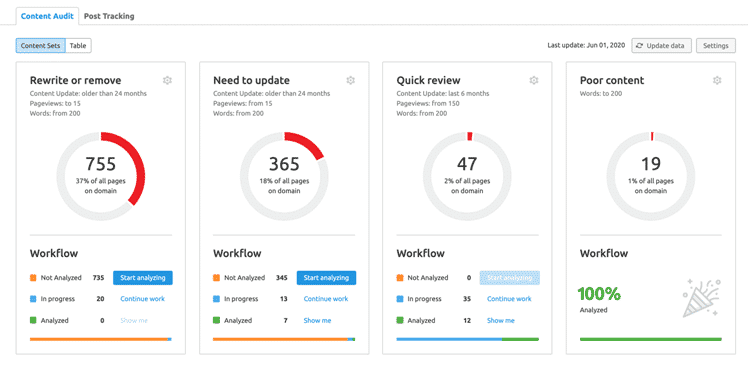The height and width of the screenshot is (366, 748).
Task: Click Need to update workflow progress bar
Action: click(x=284, y=339)
